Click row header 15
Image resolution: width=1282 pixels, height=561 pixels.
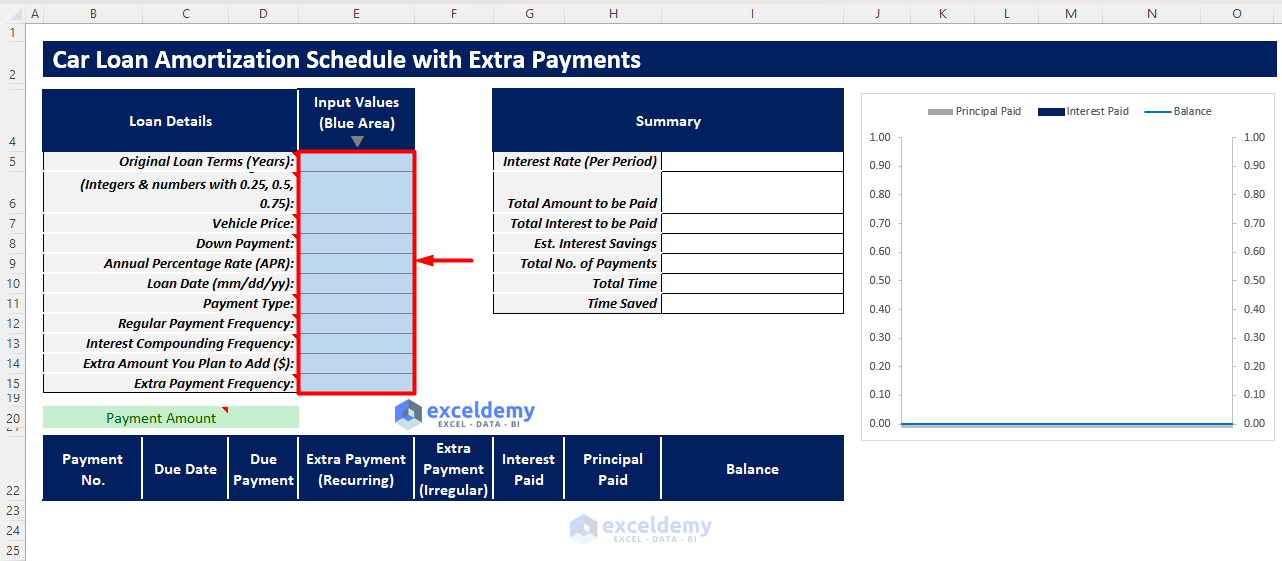tap(13, 383)
